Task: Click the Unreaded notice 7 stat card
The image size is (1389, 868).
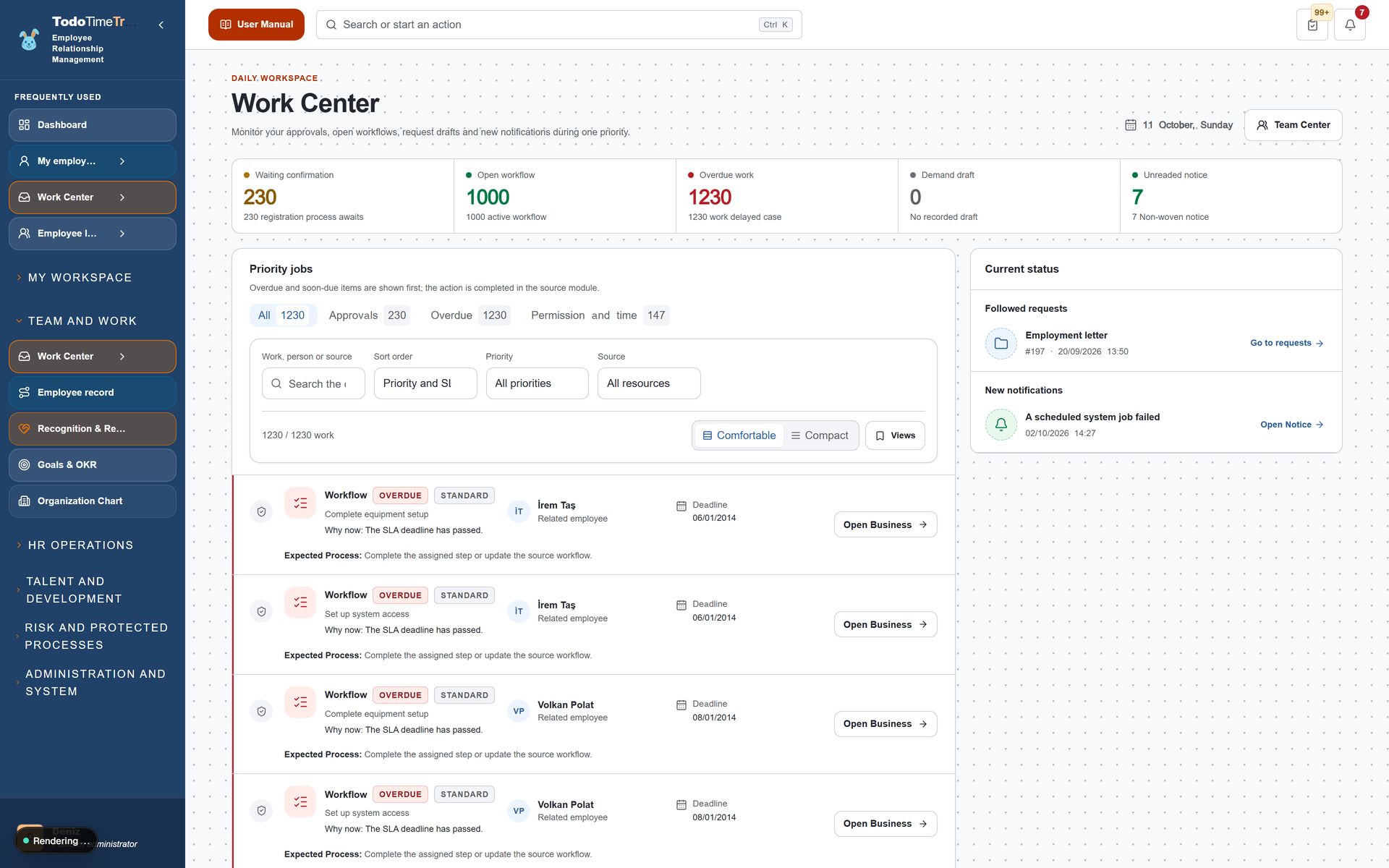Action: coord(1231,196)
